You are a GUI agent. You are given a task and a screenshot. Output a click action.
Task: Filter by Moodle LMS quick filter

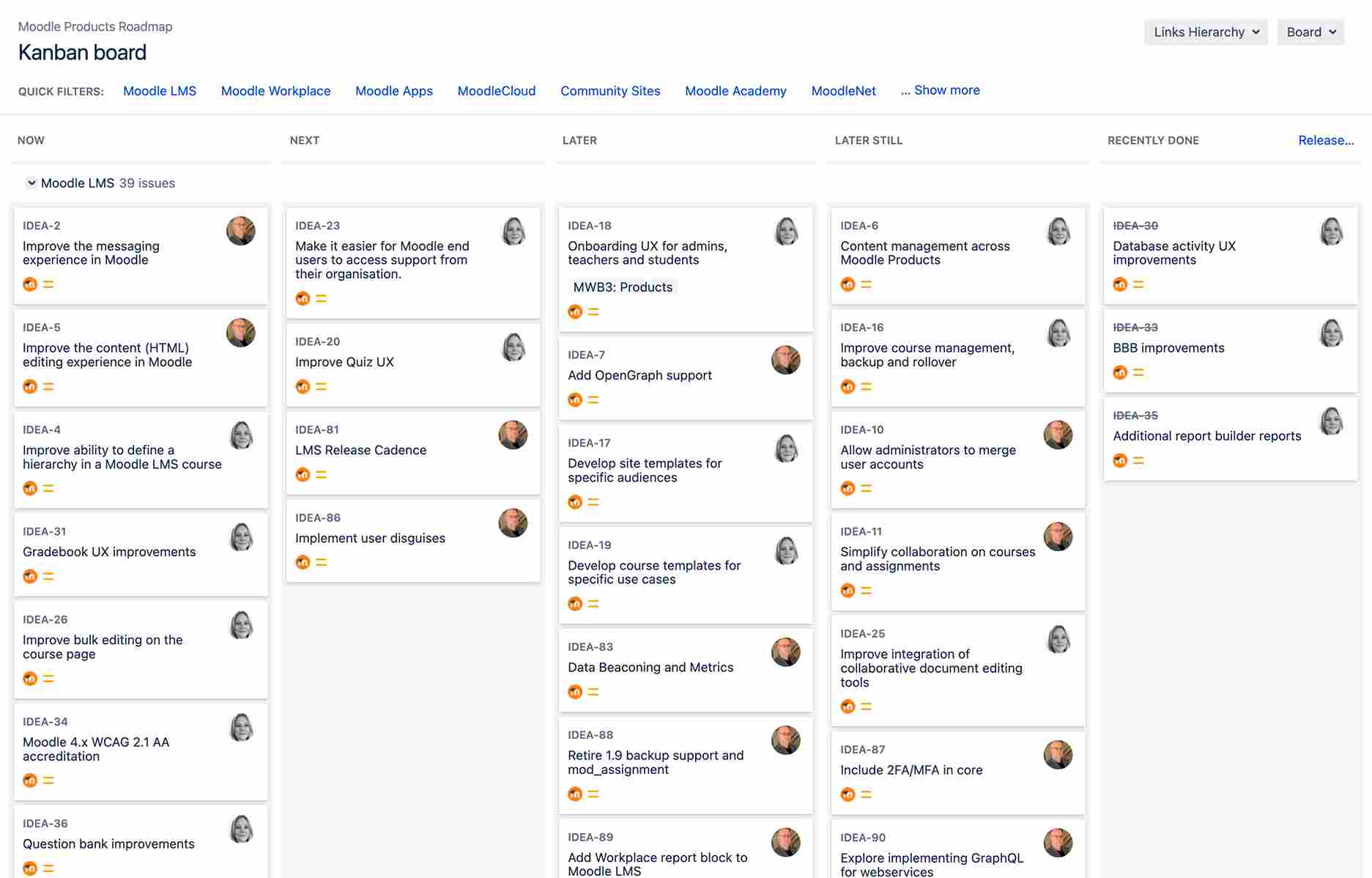pos(160,91)
